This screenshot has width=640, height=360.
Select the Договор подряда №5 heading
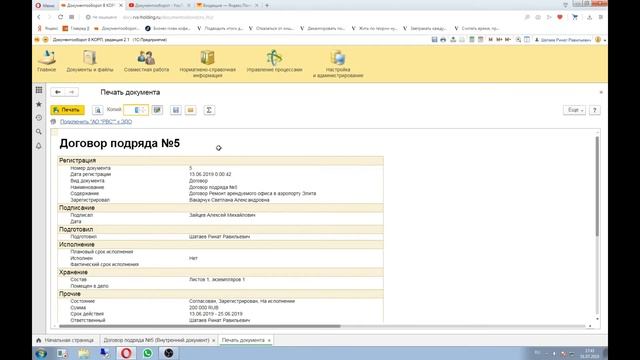120,143
